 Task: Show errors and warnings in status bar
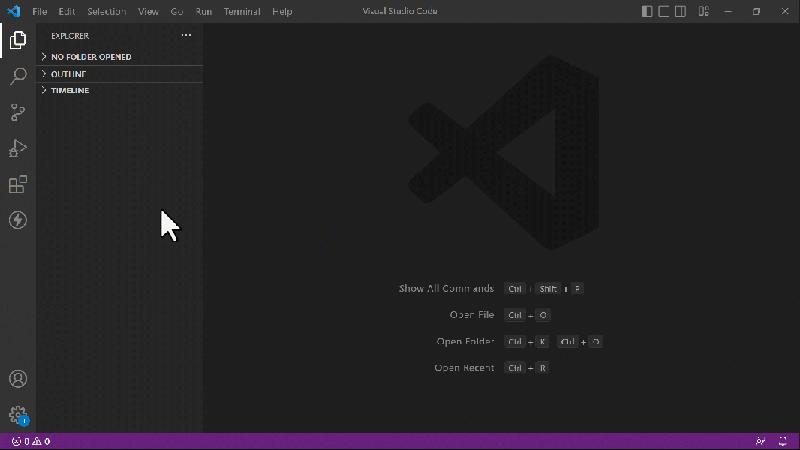click(x=31, y=441)
